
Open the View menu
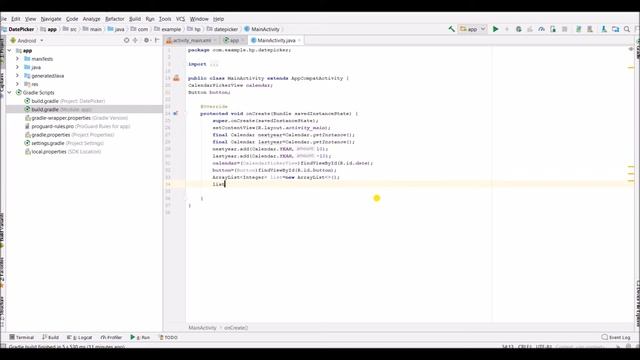pos(30,19)
